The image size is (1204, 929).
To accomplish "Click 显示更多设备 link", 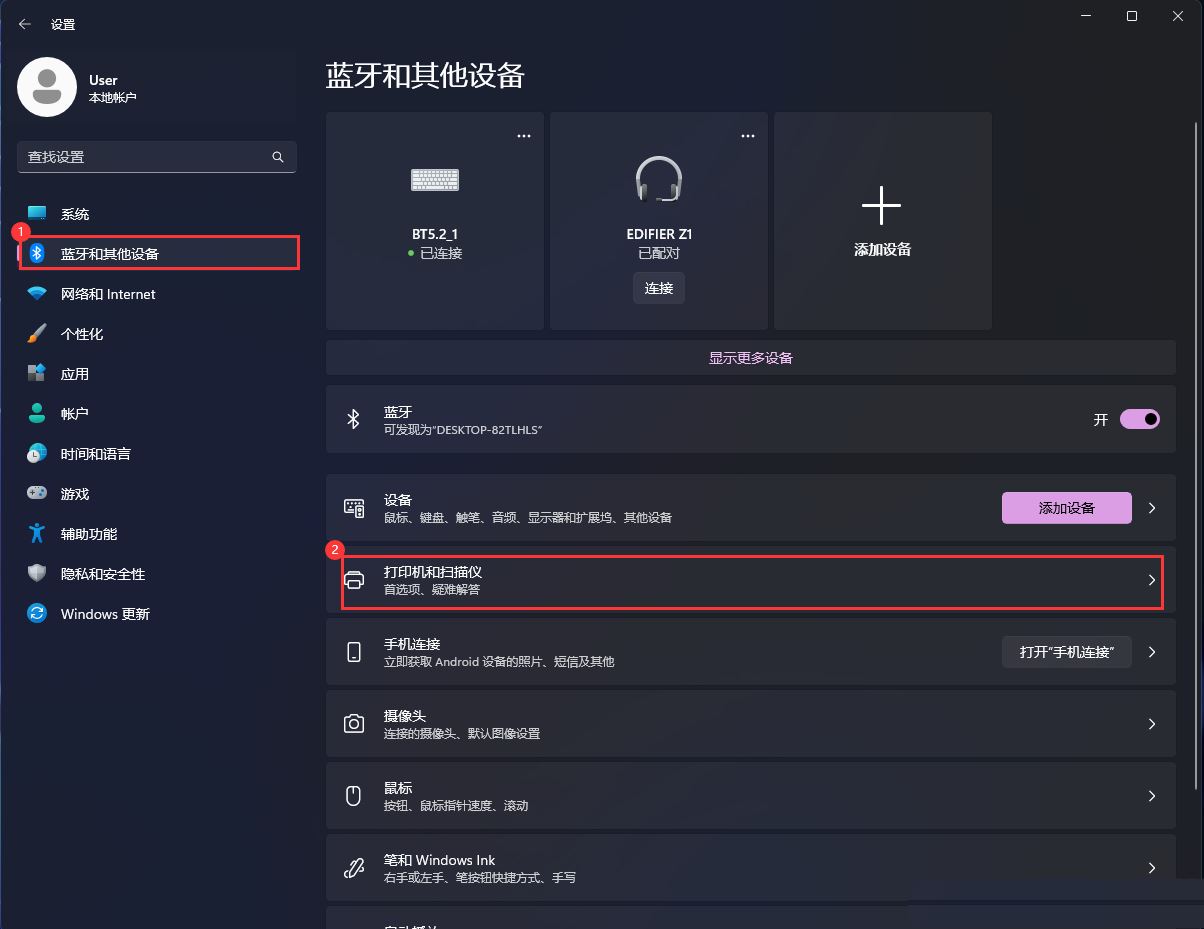I will click(x=750, y=357).
